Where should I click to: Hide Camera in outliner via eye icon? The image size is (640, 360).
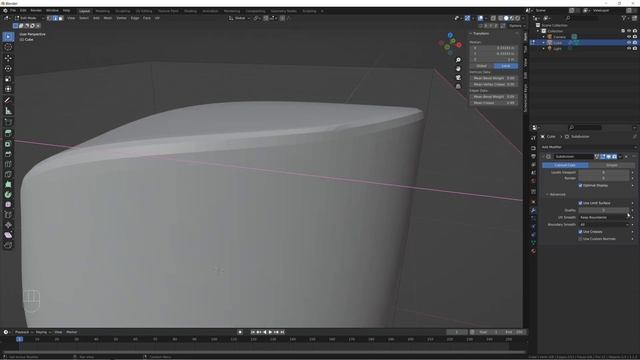point(629,37)
